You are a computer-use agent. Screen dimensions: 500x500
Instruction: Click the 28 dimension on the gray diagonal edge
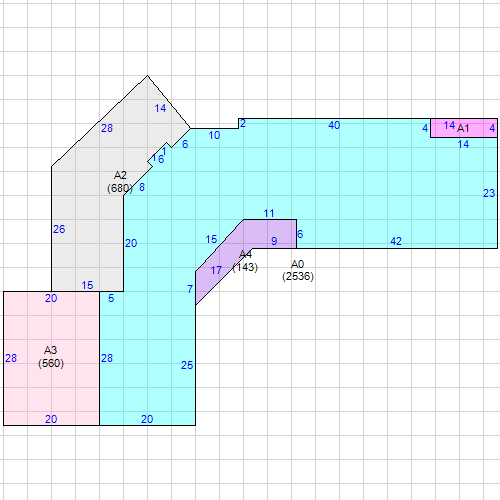[x=107, y=128]
